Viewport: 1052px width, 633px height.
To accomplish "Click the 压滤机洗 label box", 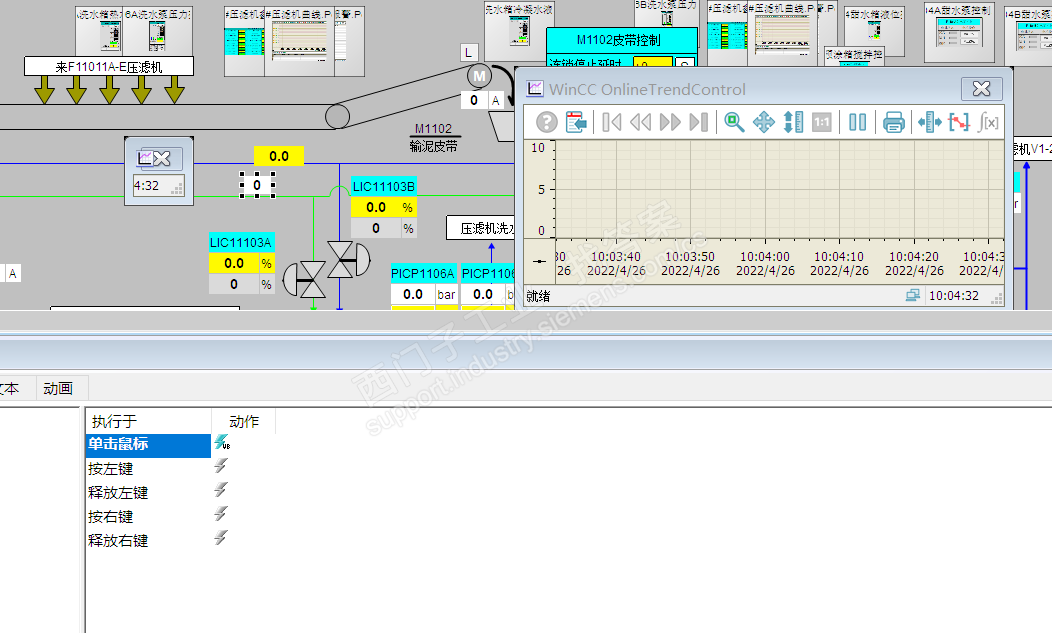I will pos(480,228).
